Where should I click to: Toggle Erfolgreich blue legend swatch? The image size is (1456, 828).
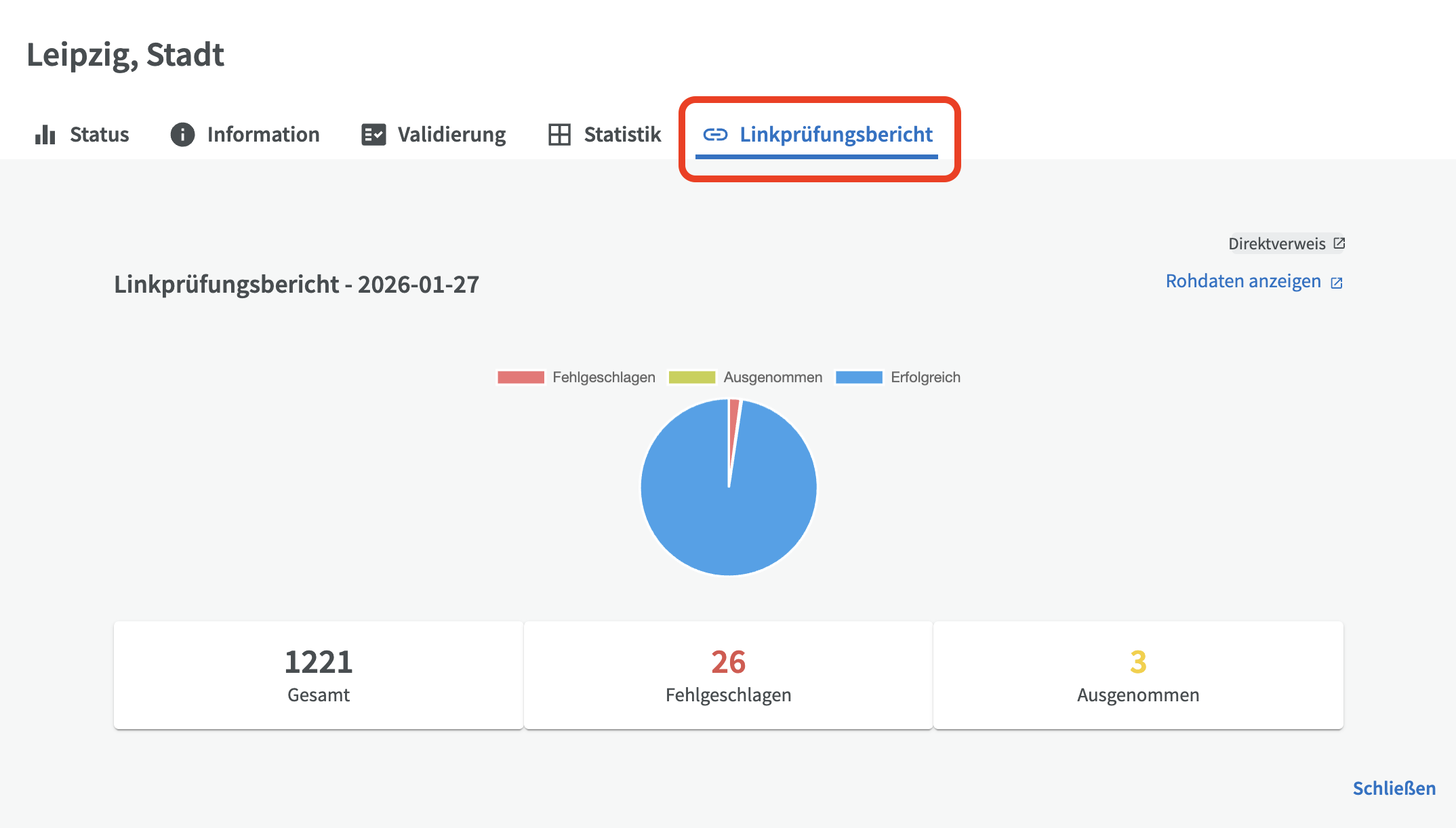859,377
